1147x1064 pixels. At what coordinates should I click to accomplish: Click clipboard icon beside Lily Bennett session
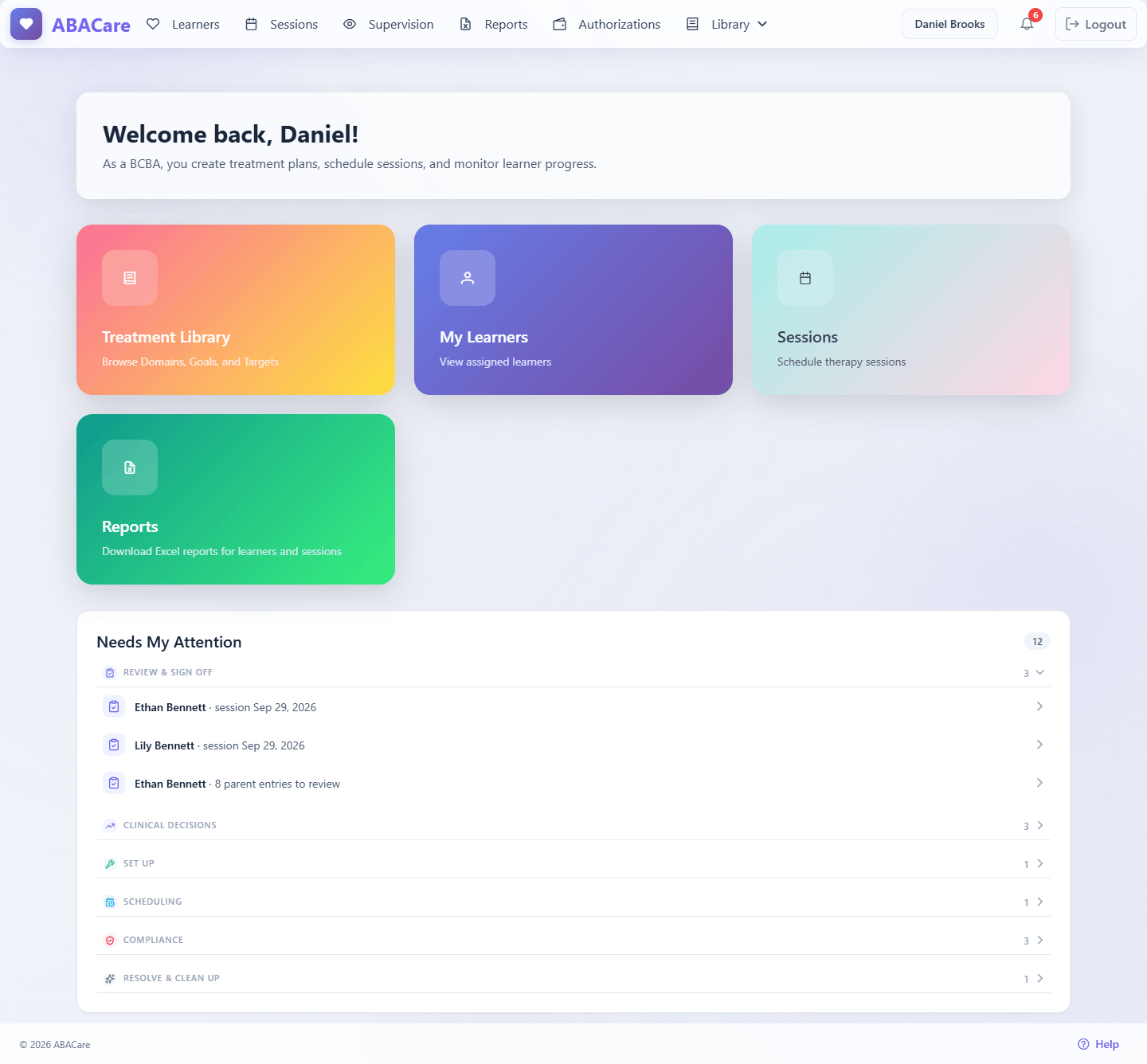114,745
